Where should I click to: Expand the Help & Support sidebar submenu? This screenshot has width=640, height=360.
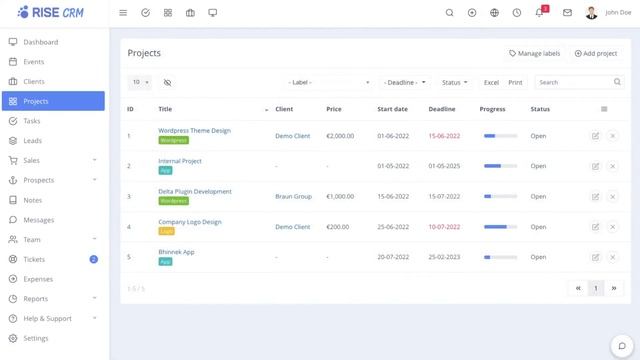click(94, 318)
